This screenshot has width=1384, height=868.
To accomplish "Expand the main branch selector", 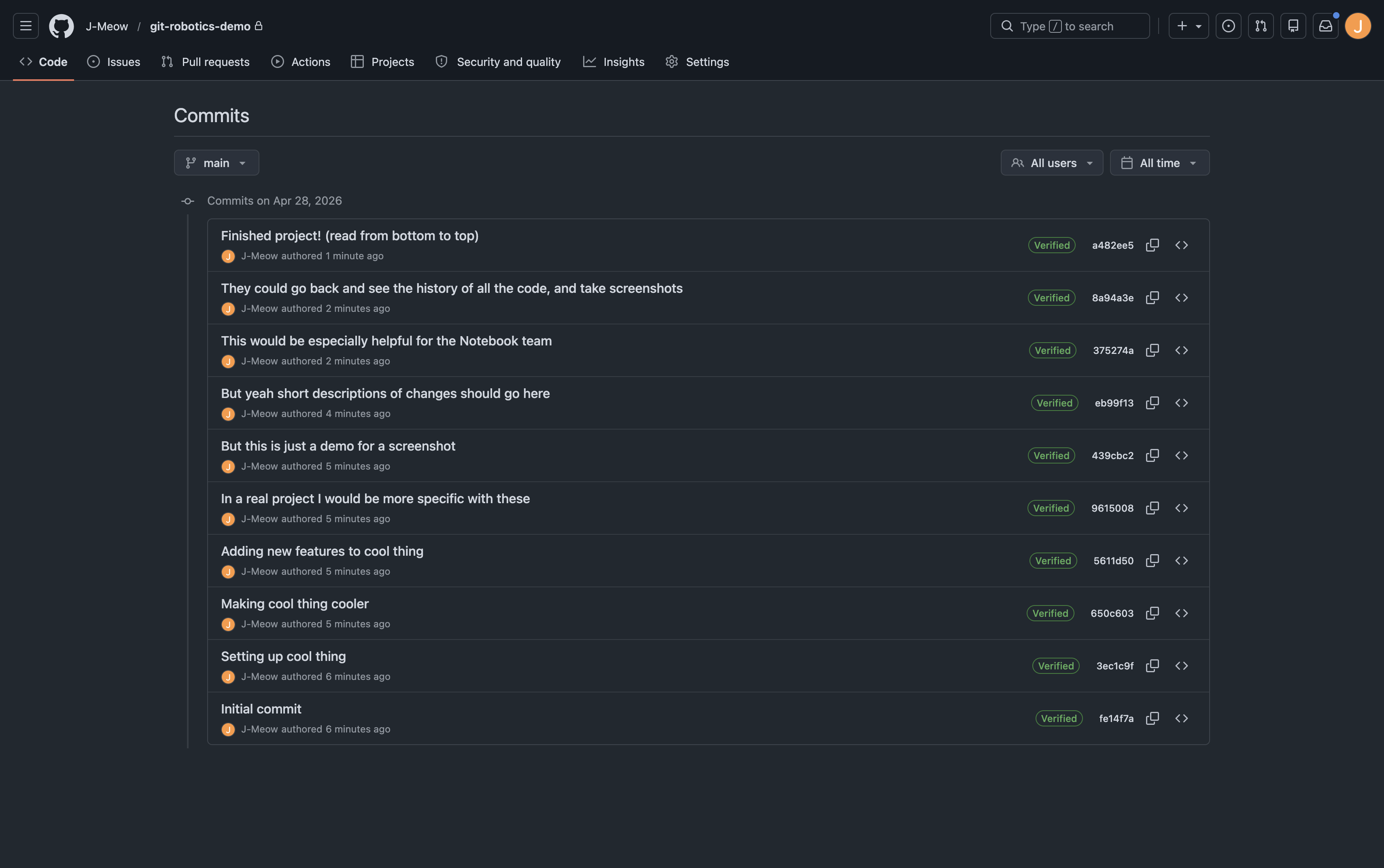I will (x=216, y=163).
